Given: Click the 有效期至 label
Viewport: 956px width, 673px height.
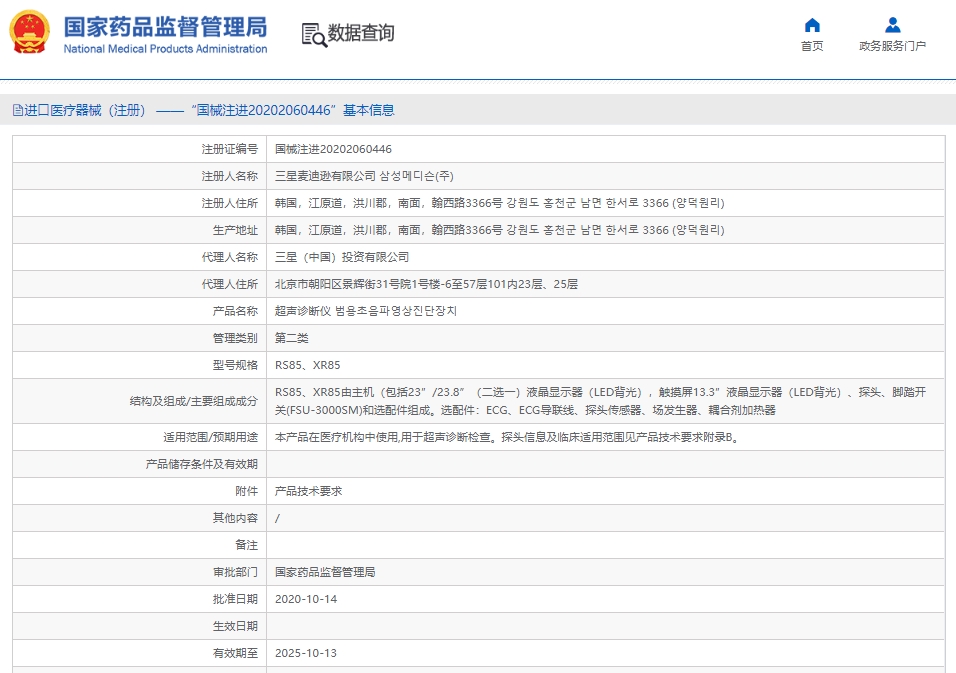Looking at the screenshot, I should point(235,653).
